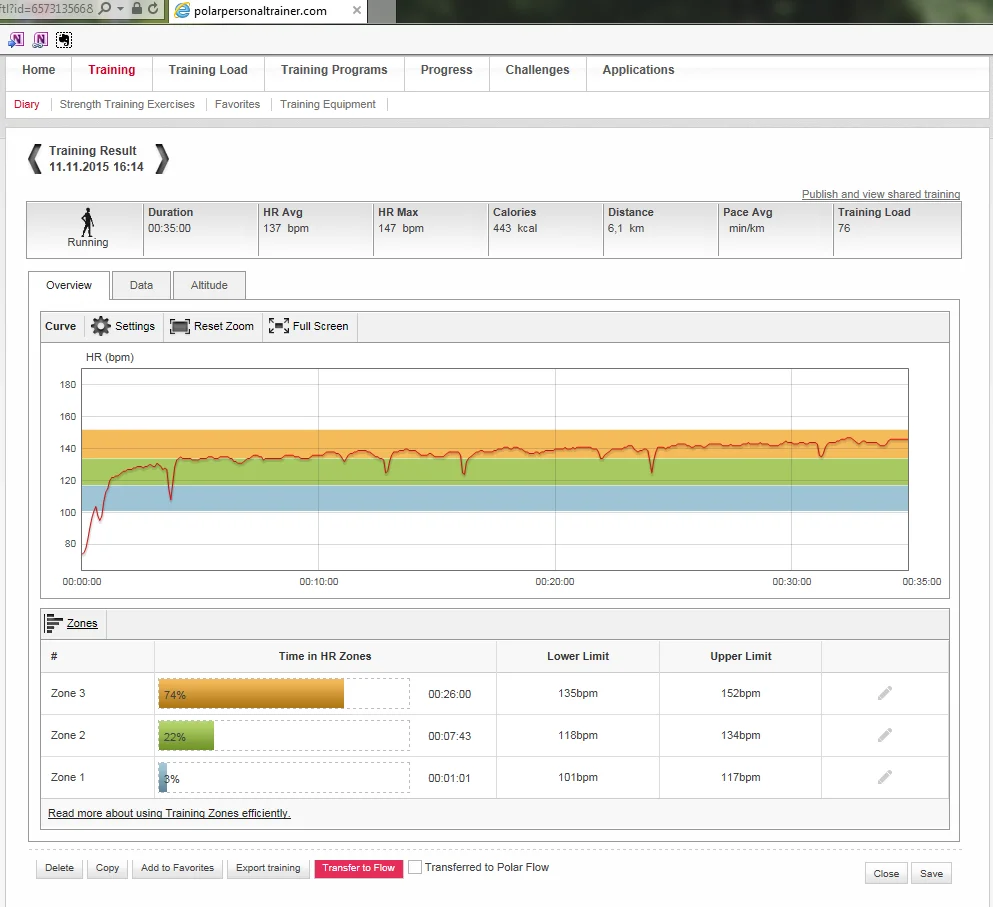Open Publish and view shared training link

(880, 194)
